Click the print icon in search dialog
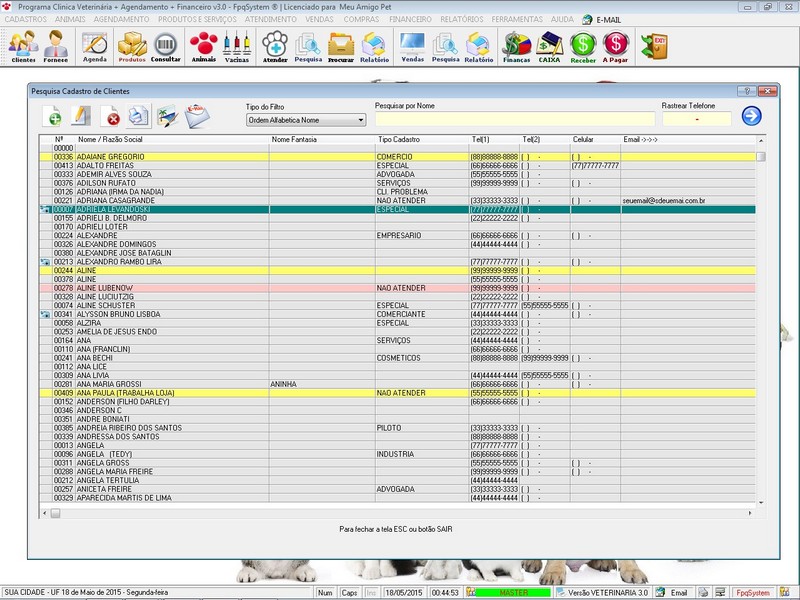This screenshot has width=800, height=600. pyautogui.click(x=138, y=117)
